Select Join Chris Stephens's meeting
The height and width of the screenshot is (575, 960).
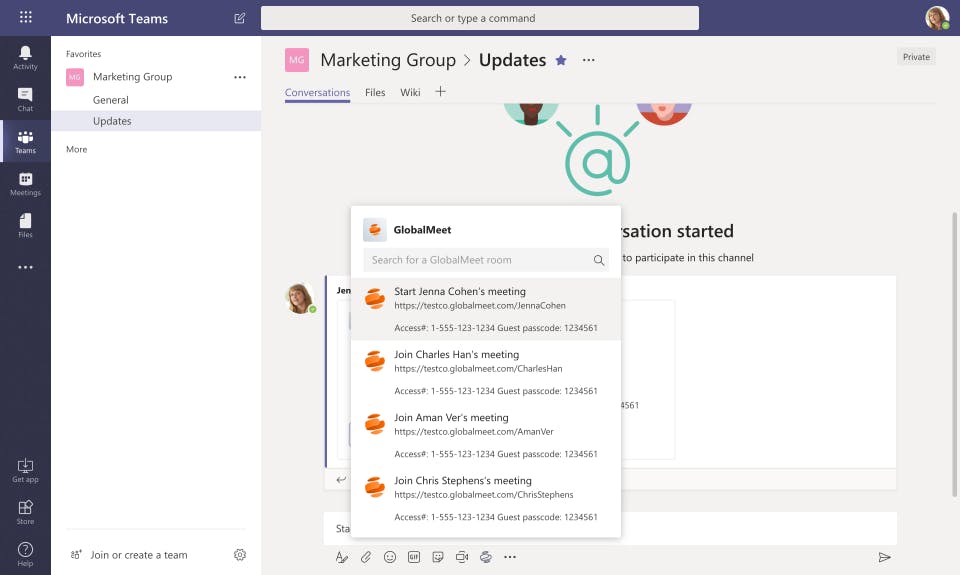(x=486, y=498)
